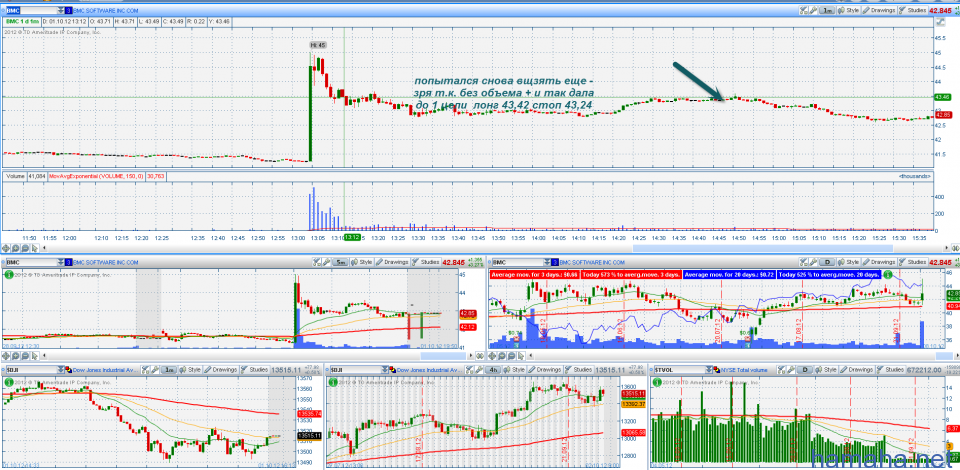Click green info icon in $DJI 1m chart

tap(9, 382)
